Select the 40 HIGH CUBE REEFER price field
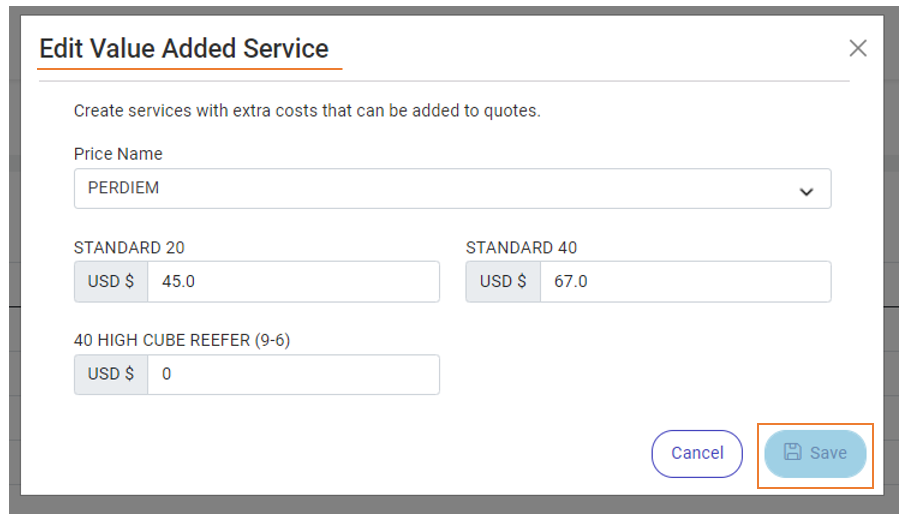Image resolution: width=909 pixels, height=525 pixels. pos(293,374)
